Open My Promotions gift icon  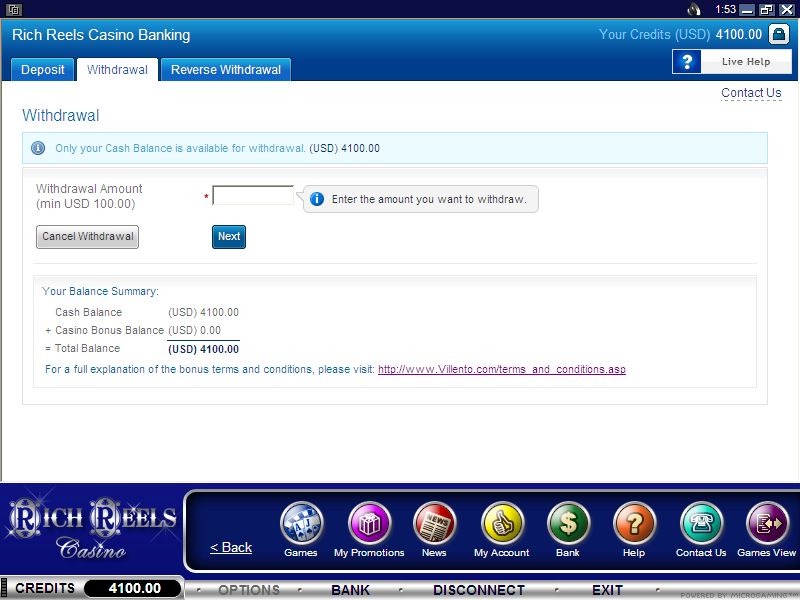click(369, 523)
